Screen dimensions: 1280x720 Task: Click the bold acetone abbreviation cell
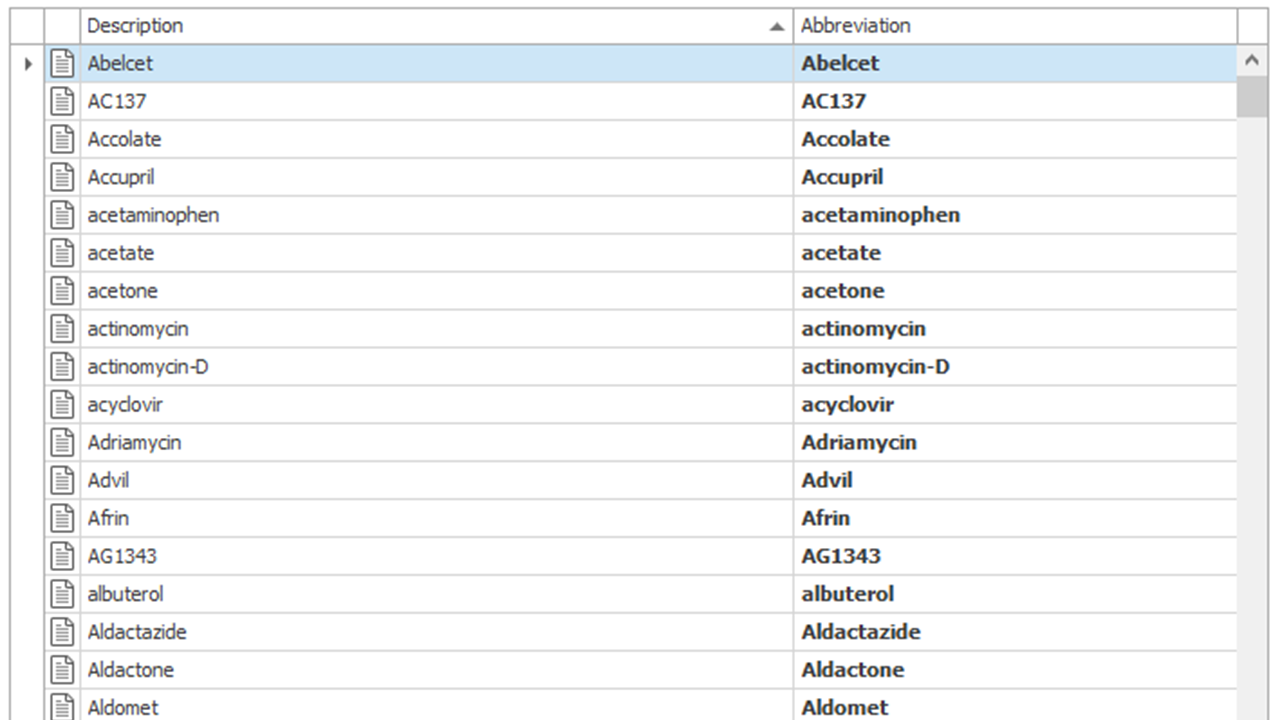[x=1015, y=291]
